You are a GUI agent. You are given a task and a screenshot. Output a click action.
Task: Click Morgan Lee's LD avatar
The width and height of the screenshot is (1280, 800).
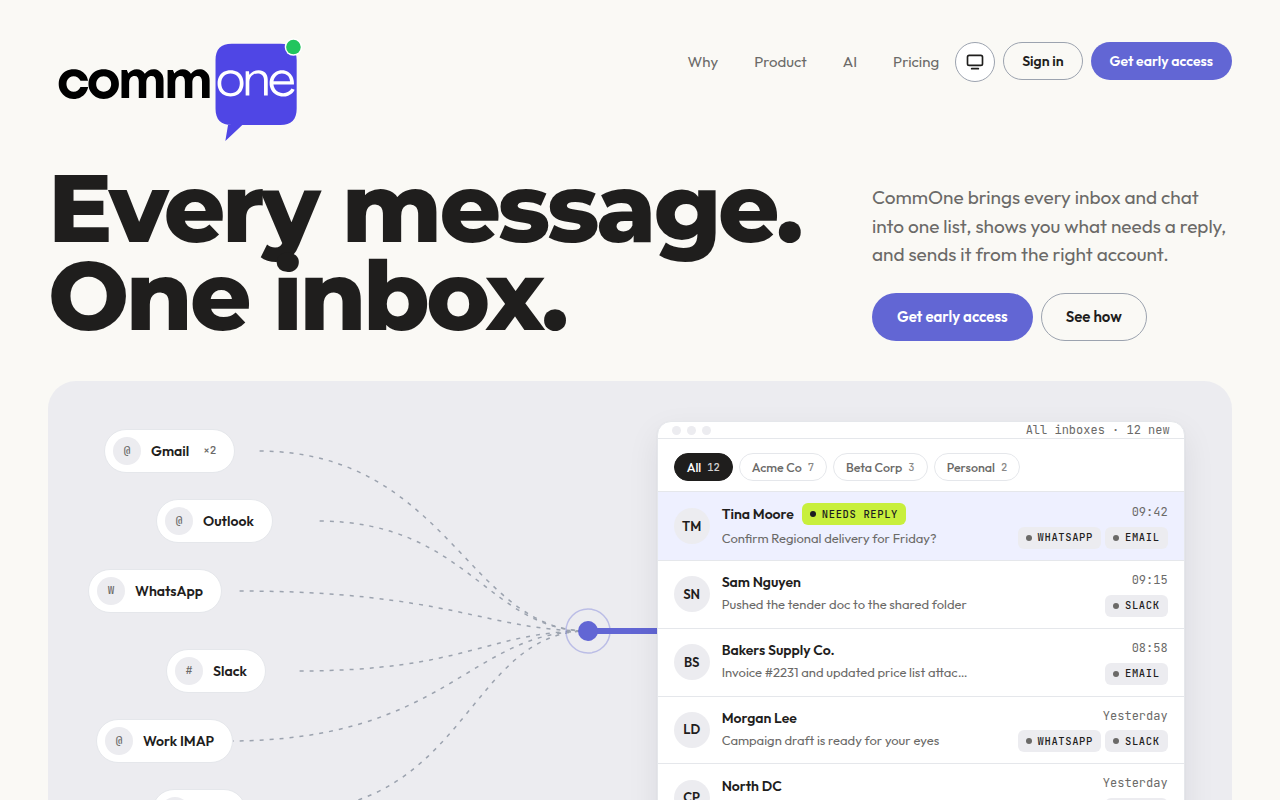click(692, 730)
